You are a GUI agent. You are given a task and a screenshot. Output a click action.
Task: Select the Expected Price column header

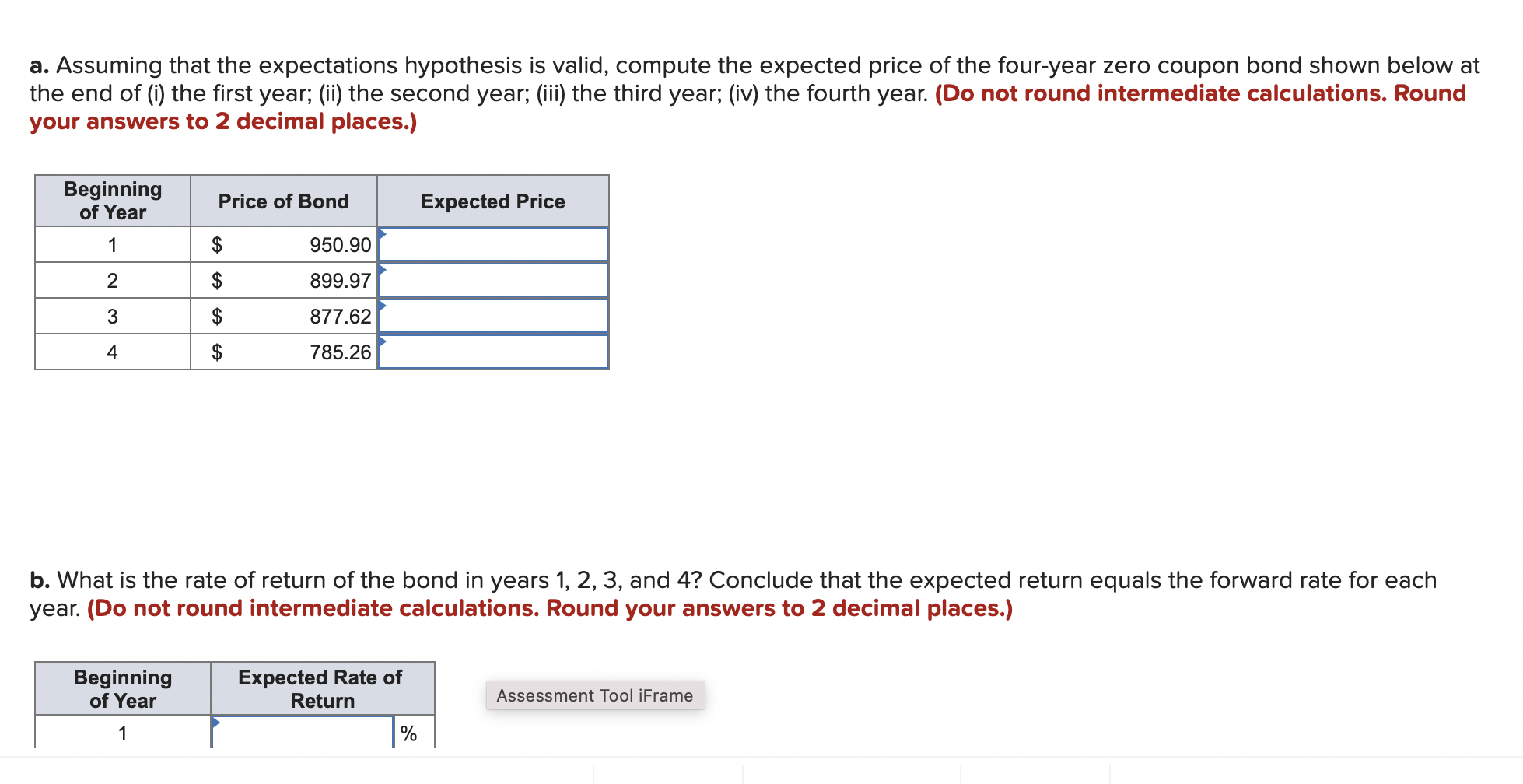tap(492, 201)
